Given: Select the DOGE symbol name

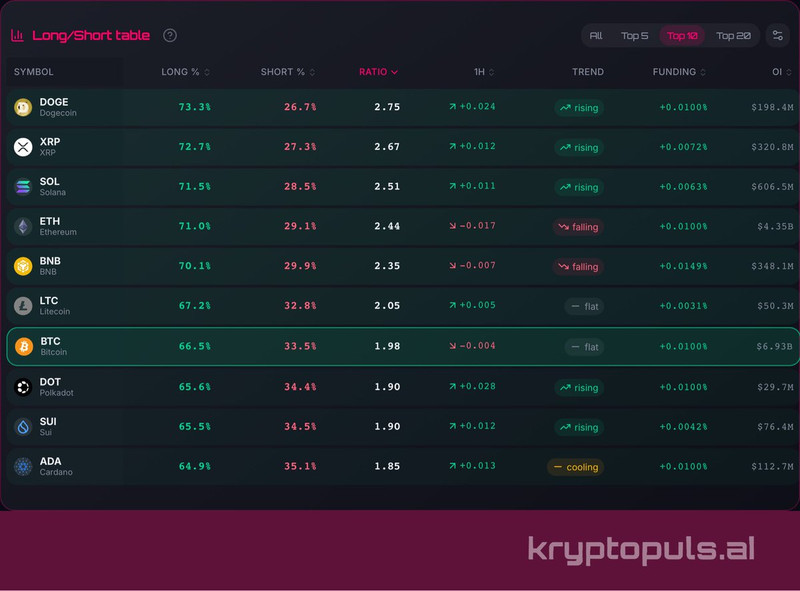Looking at the screenshot, I should click(54, 102).
